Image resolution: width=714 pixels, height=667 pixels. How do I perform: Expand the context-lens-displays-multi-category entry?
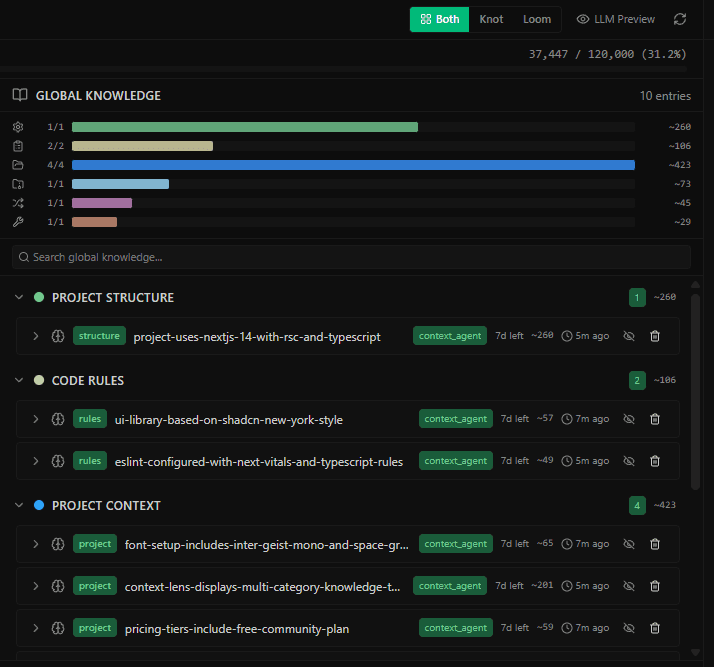pos(36,586)
